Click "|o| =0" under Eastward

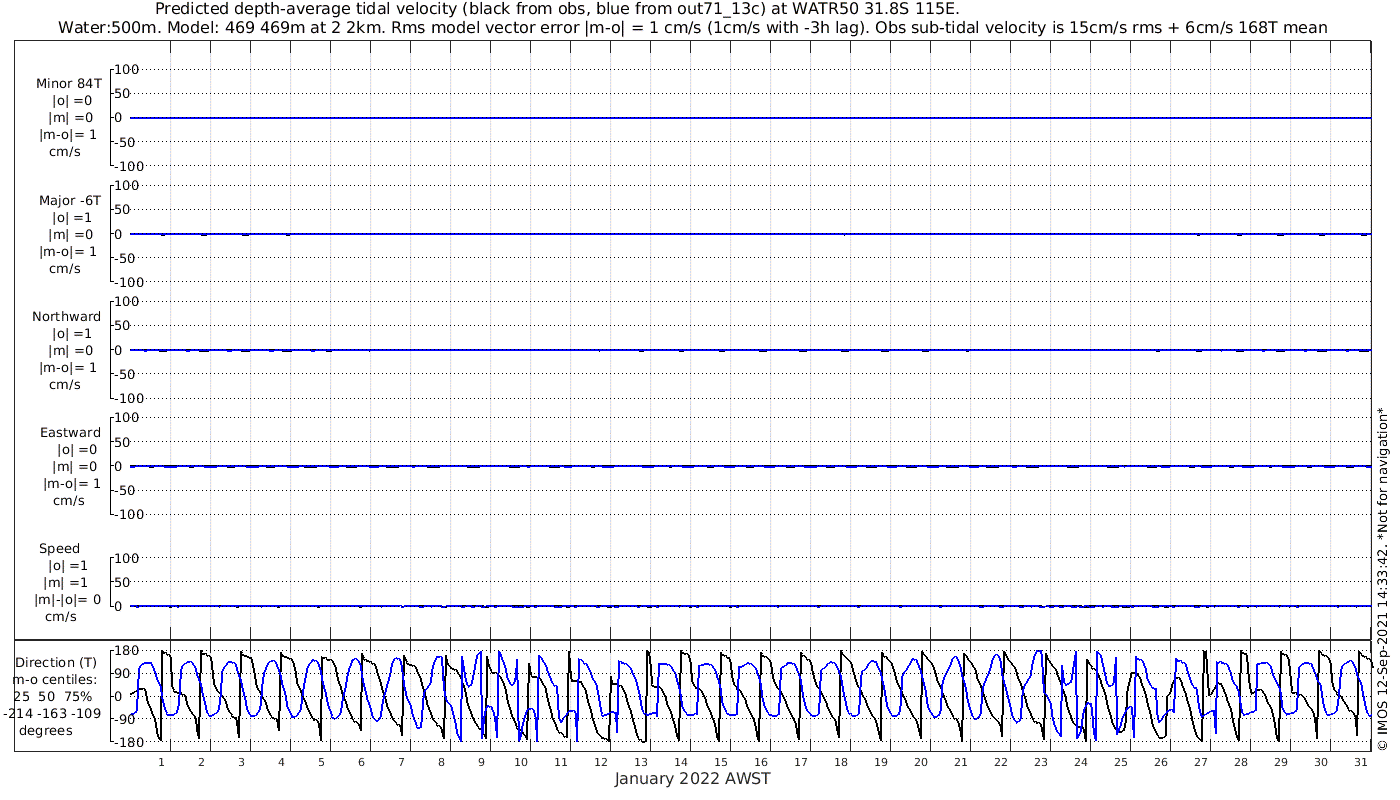point(78,449)
